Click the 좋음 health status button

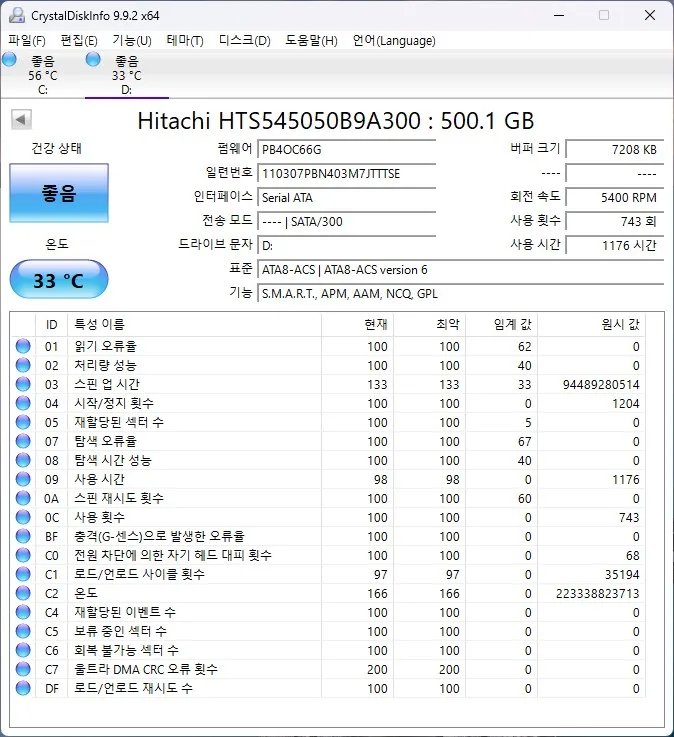[x=59, y=193]
